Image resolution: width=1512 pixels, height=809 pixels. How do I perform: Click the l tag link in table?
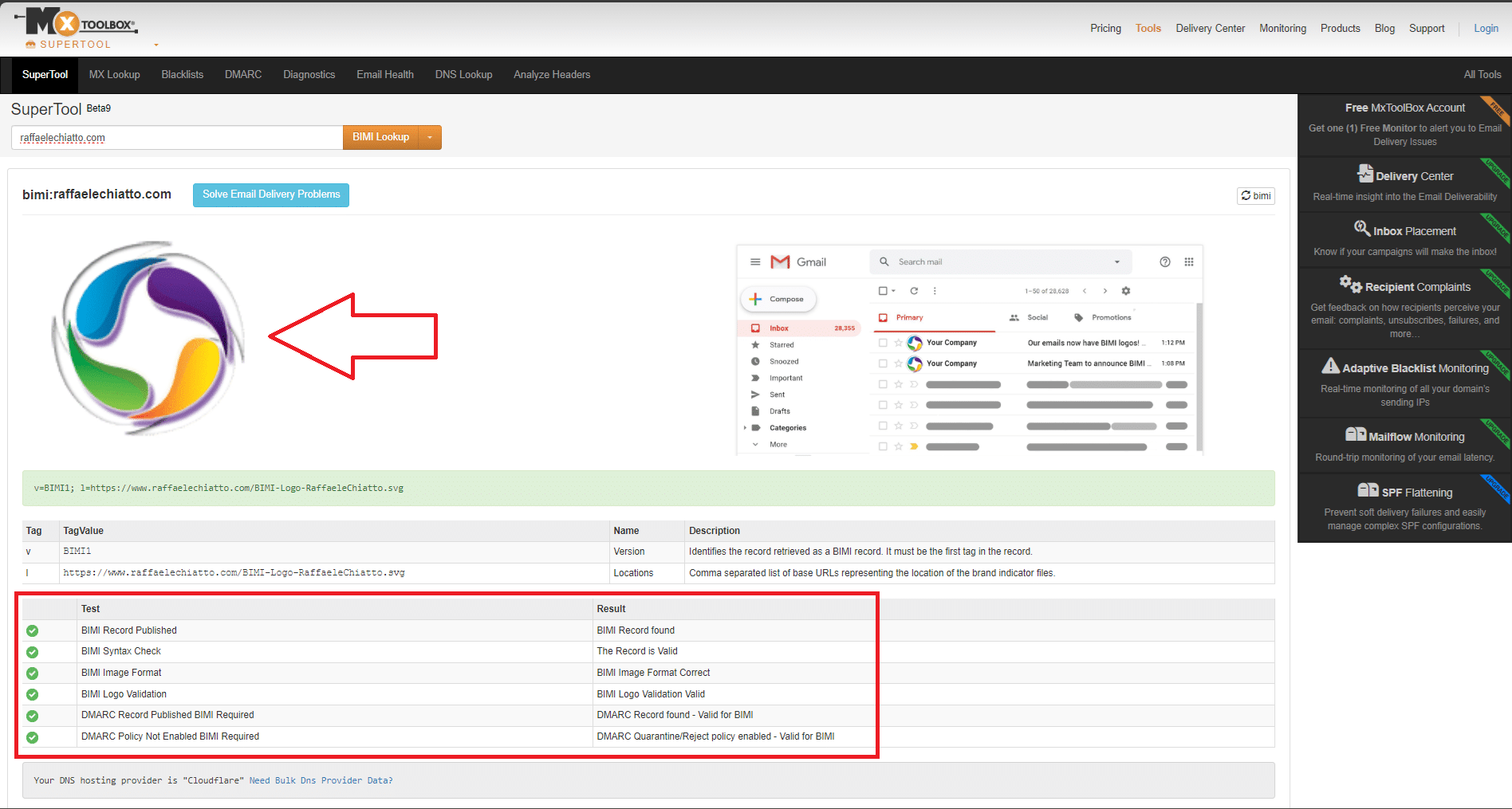click(27, 573)
